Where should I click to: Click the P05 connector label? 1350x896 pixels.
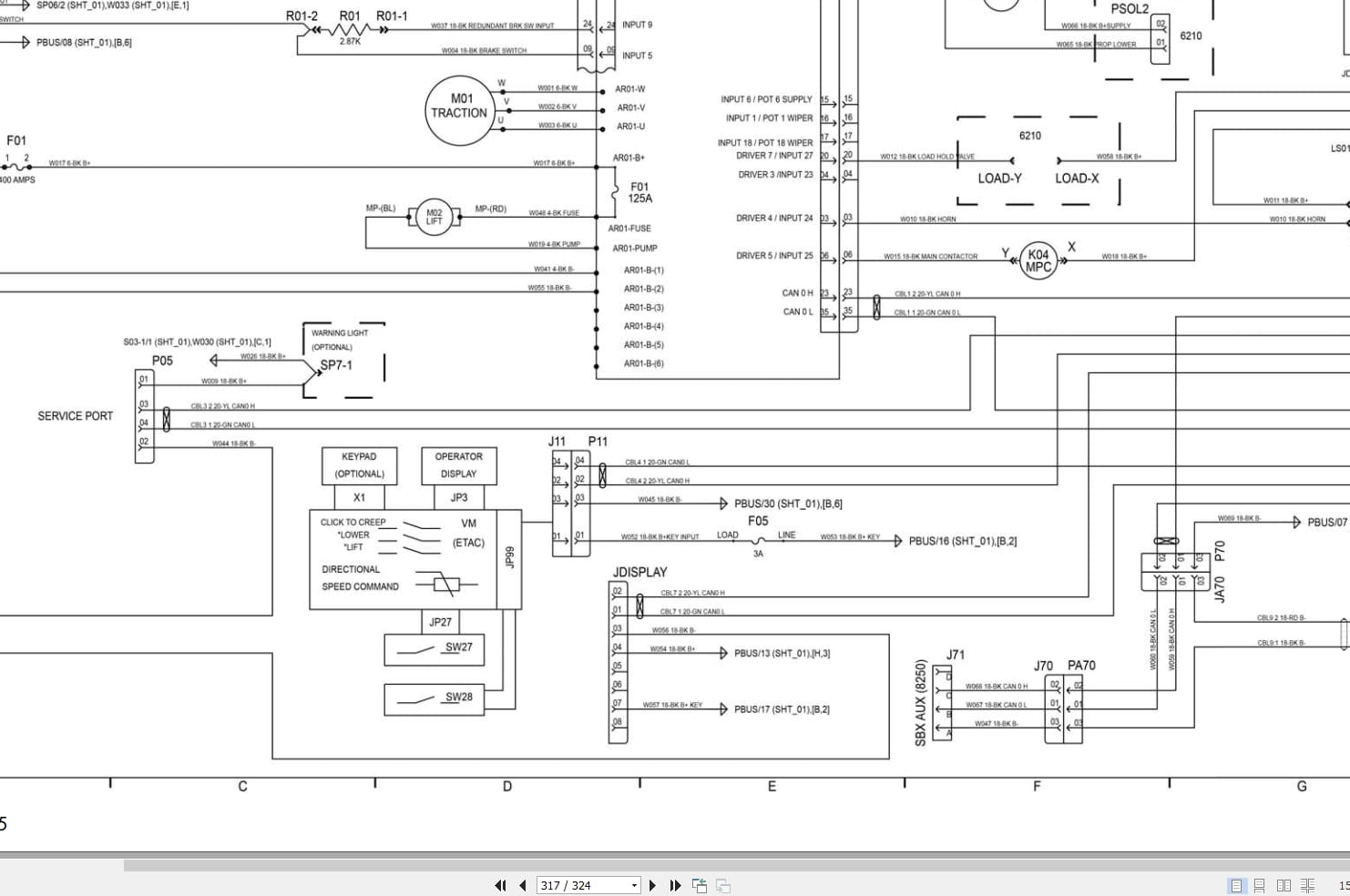[x=162, y=361]
